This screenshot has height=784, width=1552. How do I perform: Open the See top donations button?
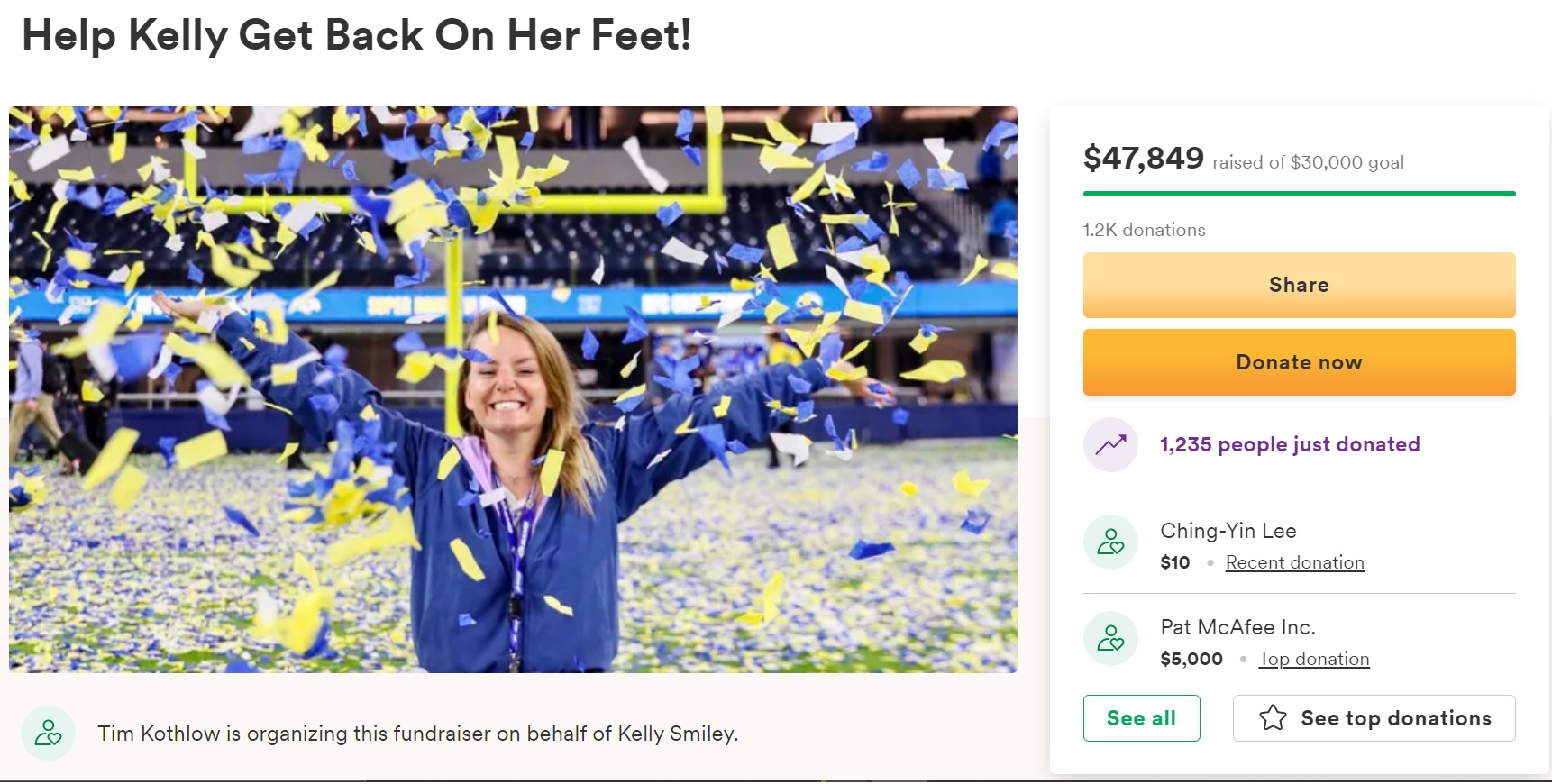[1374, 718]
